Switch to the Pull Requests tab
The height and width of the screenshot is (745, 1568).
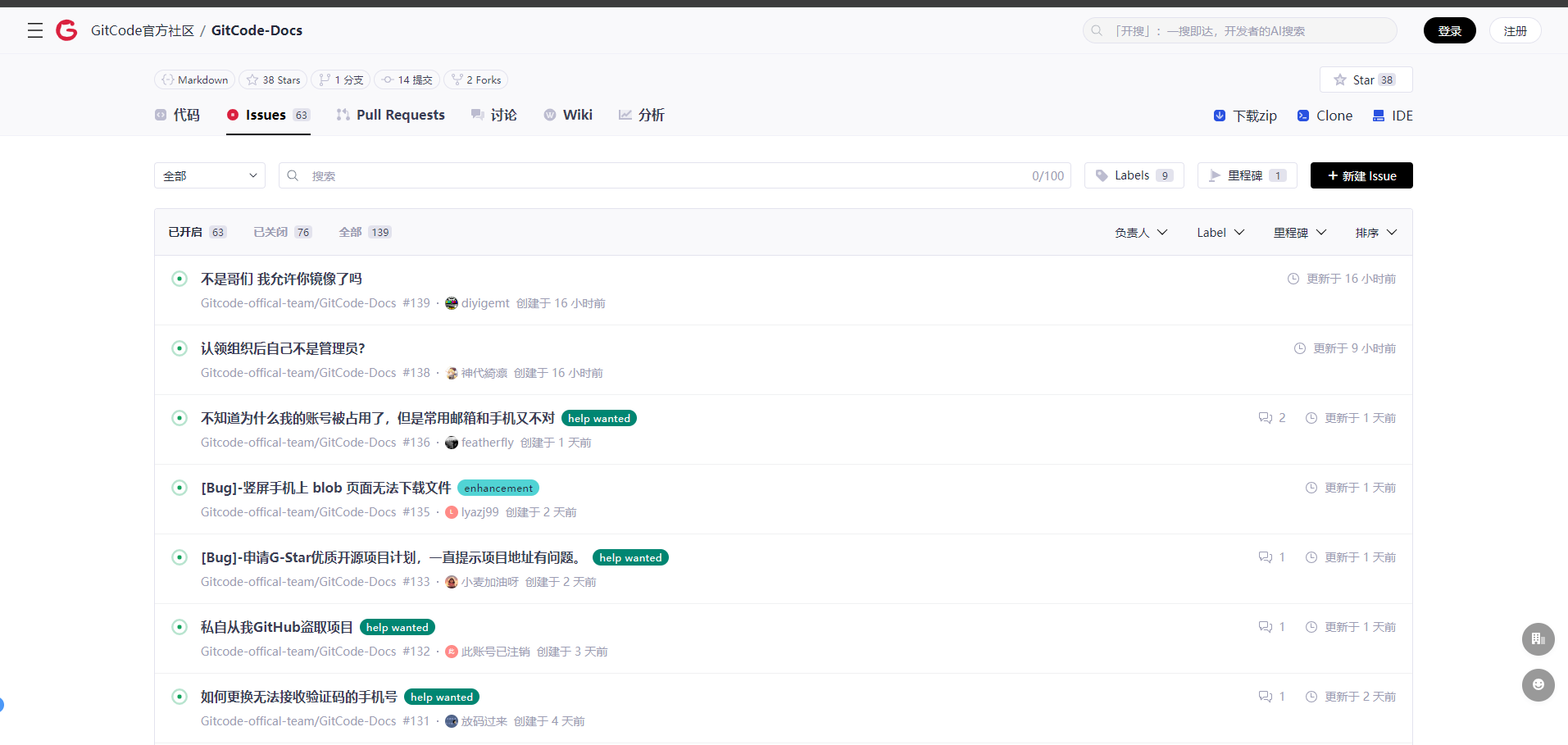tap(391, 115)
